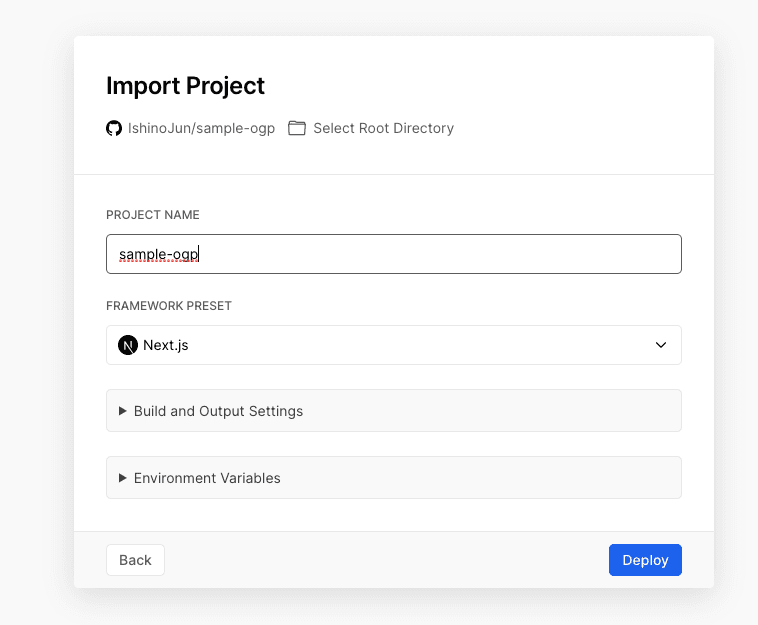Open the IshinoJun/sample-ogp repository link
Viewport: 758px width, 625px height.
pos(201,128)
